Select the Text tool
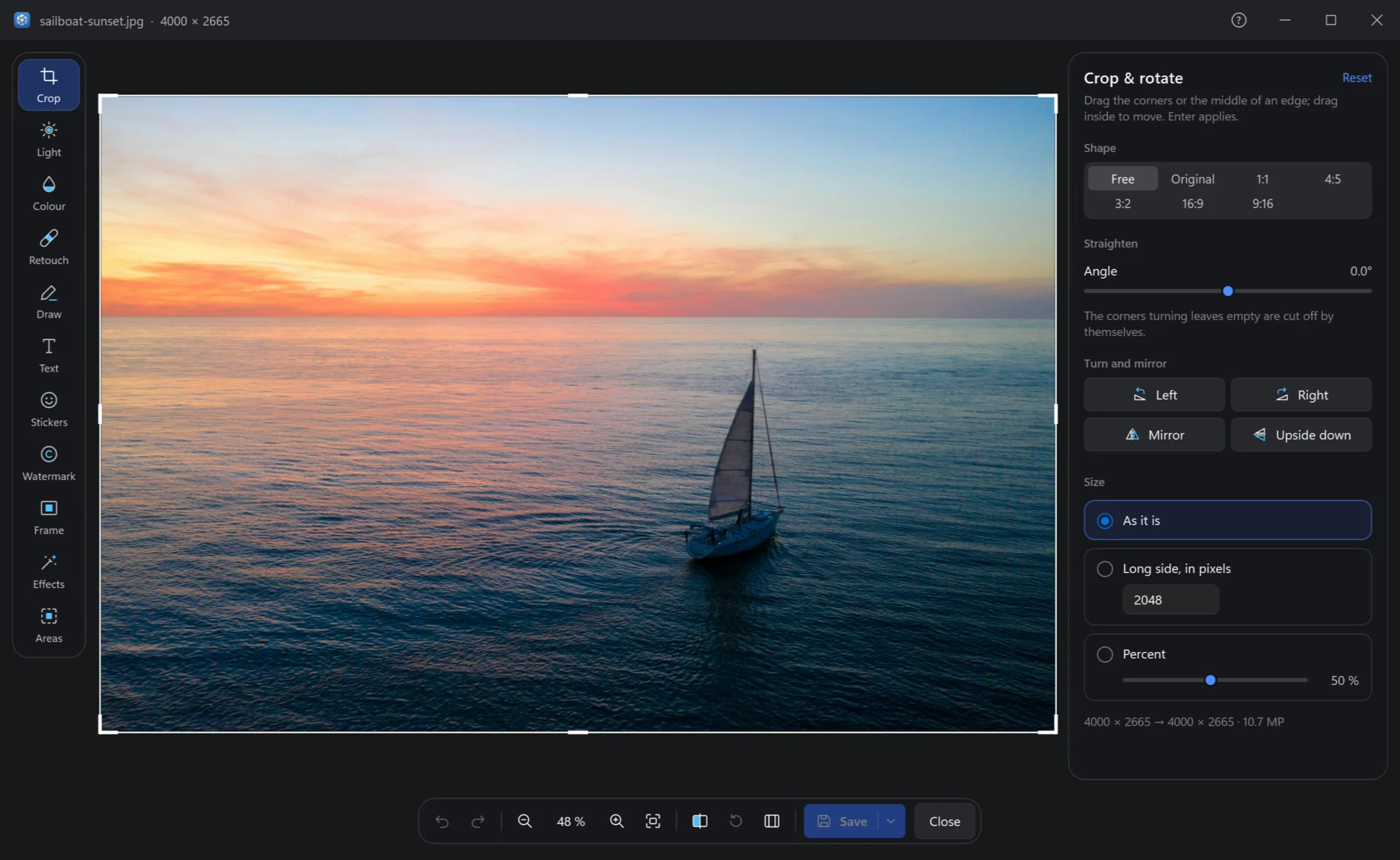Screen dimensions: 1400x860 [48, 355]
